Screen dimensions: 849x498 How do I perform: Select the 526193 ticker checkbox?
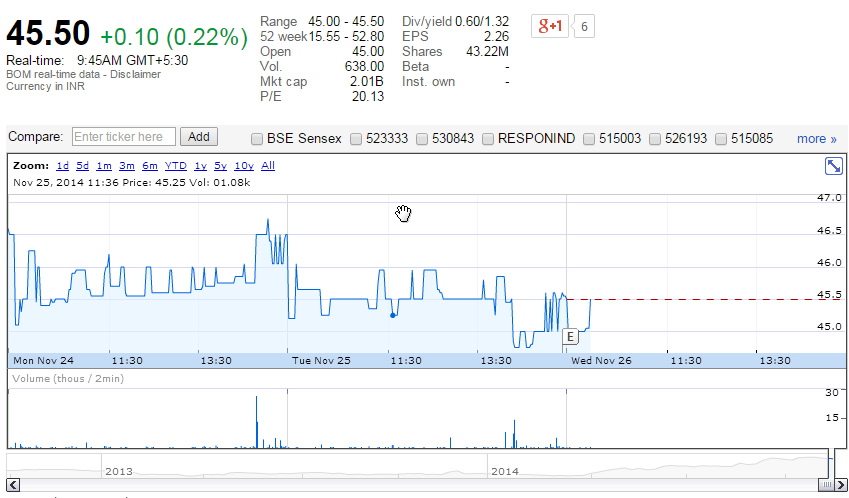pyautogui.click(x=655, y=139)
